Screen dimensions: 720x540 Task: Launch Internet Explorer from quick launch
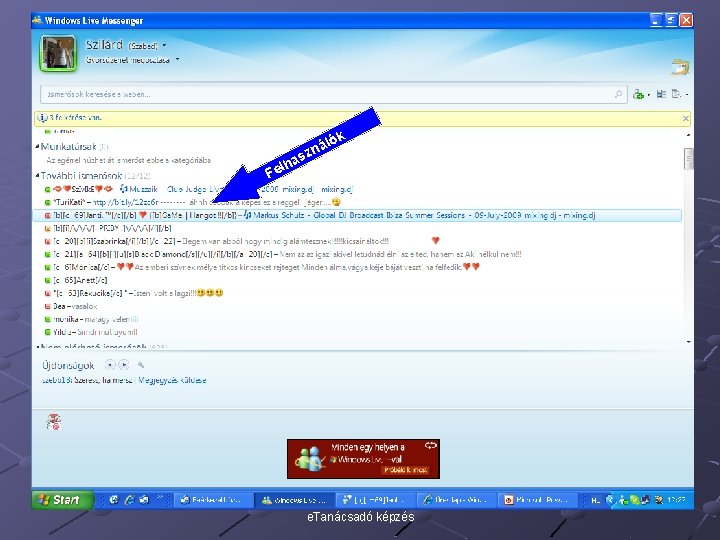pyautogui.click(x=129, y=500)
